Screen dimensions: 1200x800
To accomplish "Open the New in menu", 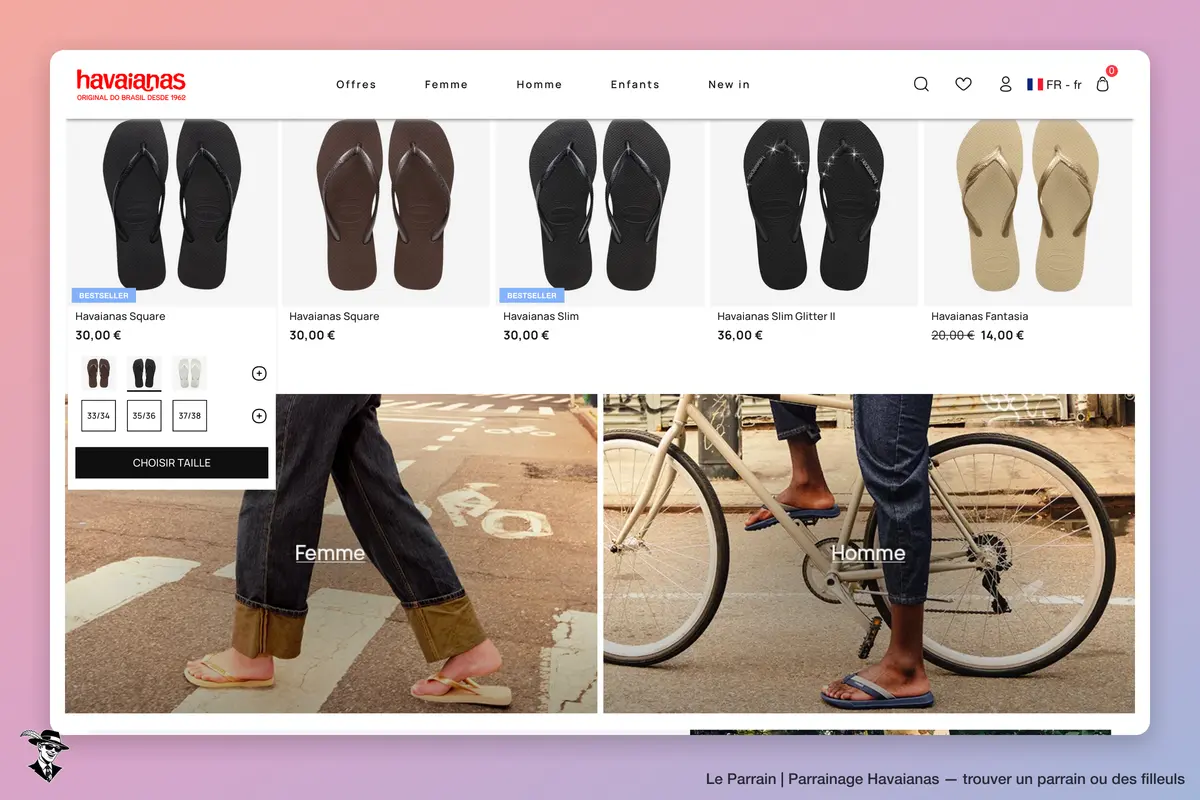I will coord(729,85).
